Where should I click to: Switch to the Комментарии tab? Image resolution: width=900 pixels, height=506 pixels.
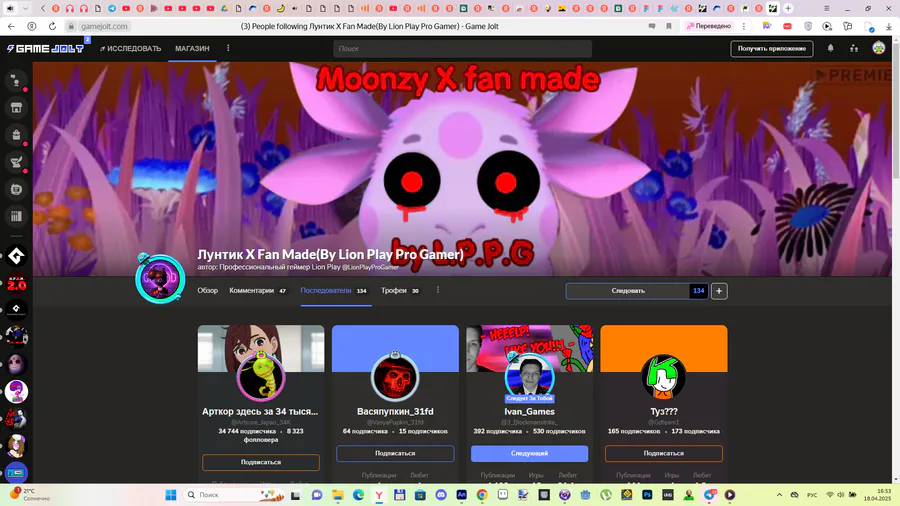(x=258, y=290)
